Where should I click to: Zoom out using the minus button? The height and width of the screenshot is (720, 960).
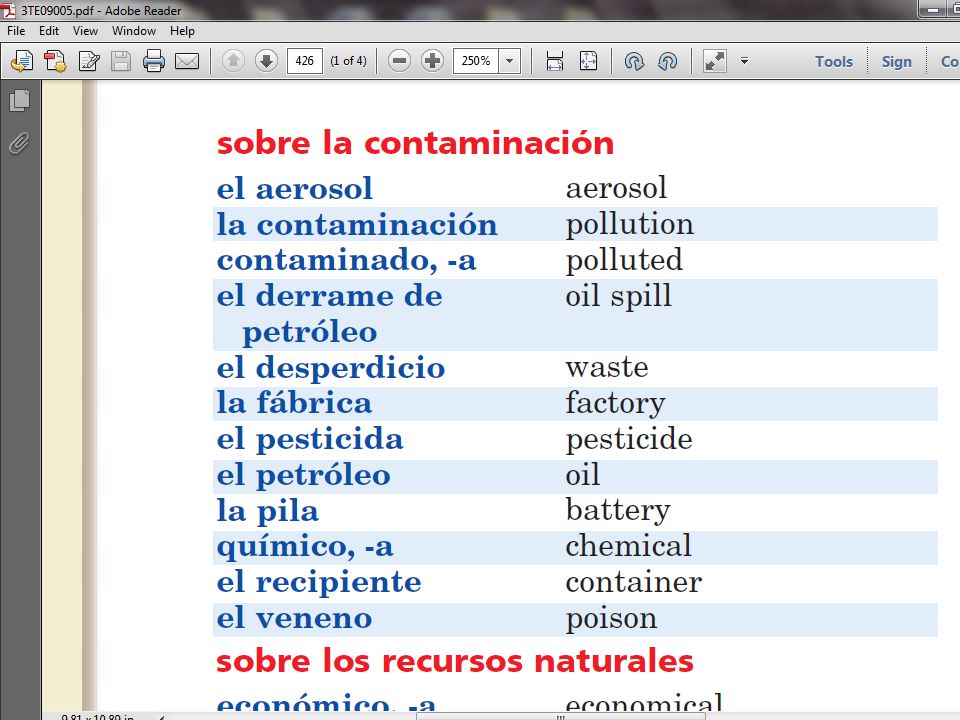[x=399, y=61]
